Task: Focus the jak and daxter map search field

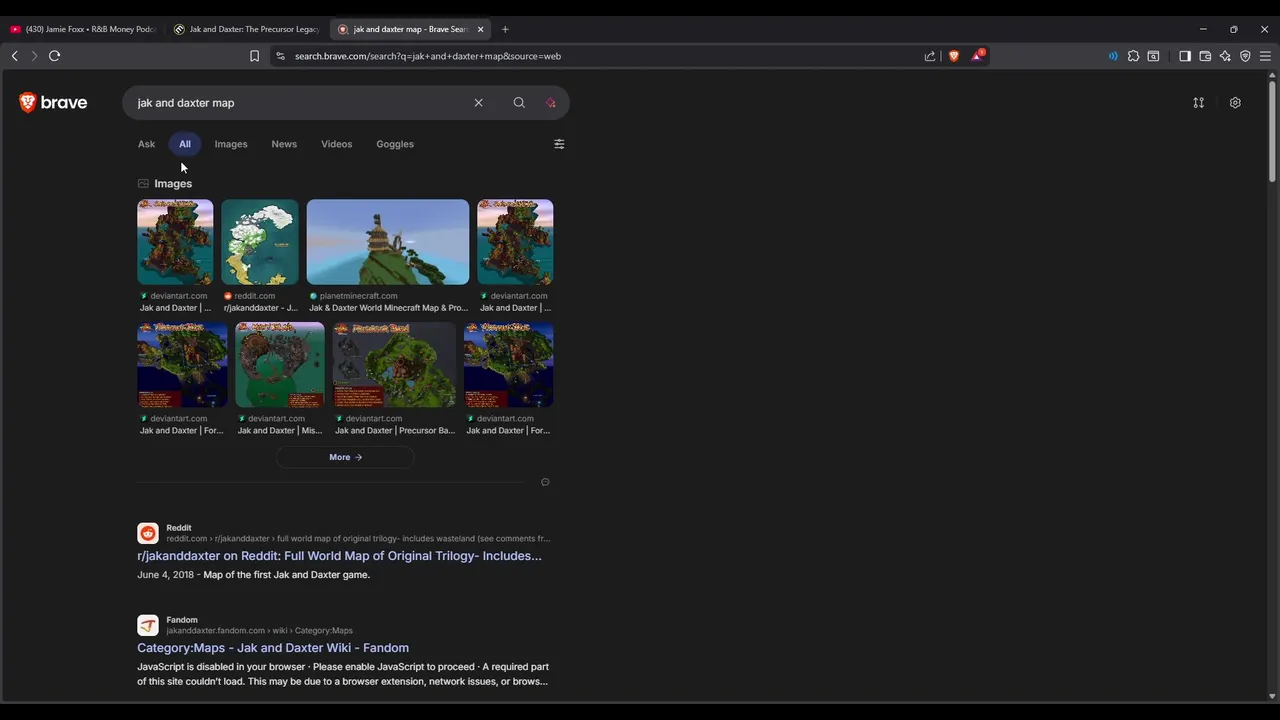Action: tap(300, 103)
